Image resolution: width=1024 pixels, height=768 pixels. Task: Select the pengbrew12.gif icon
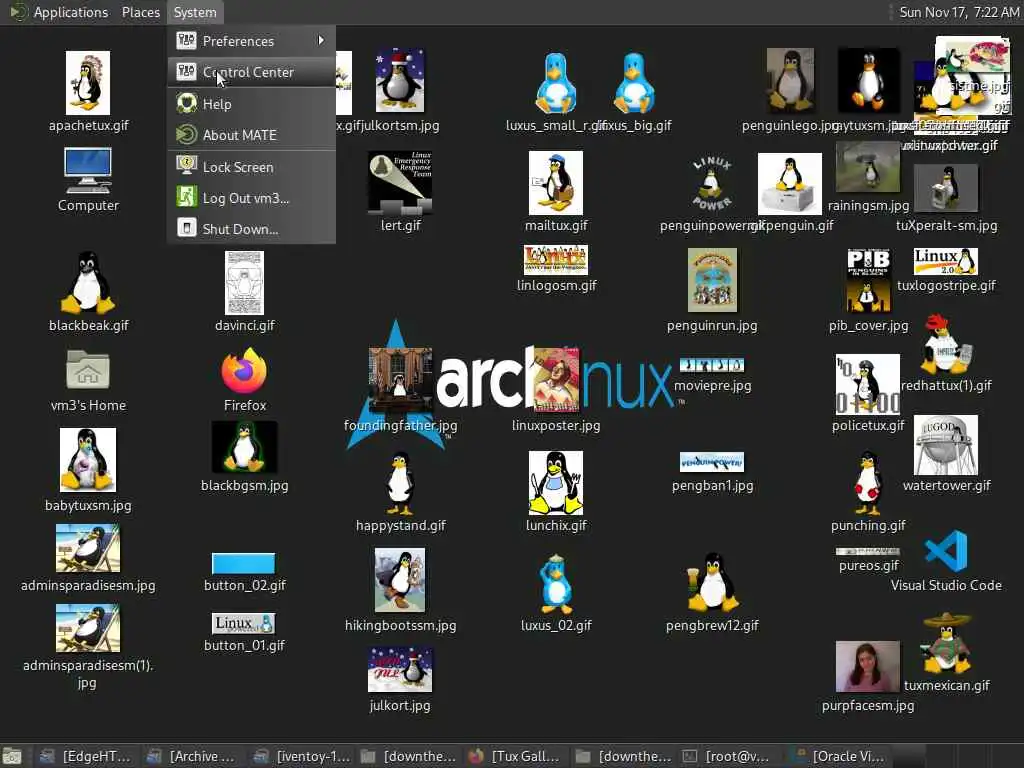712,583
